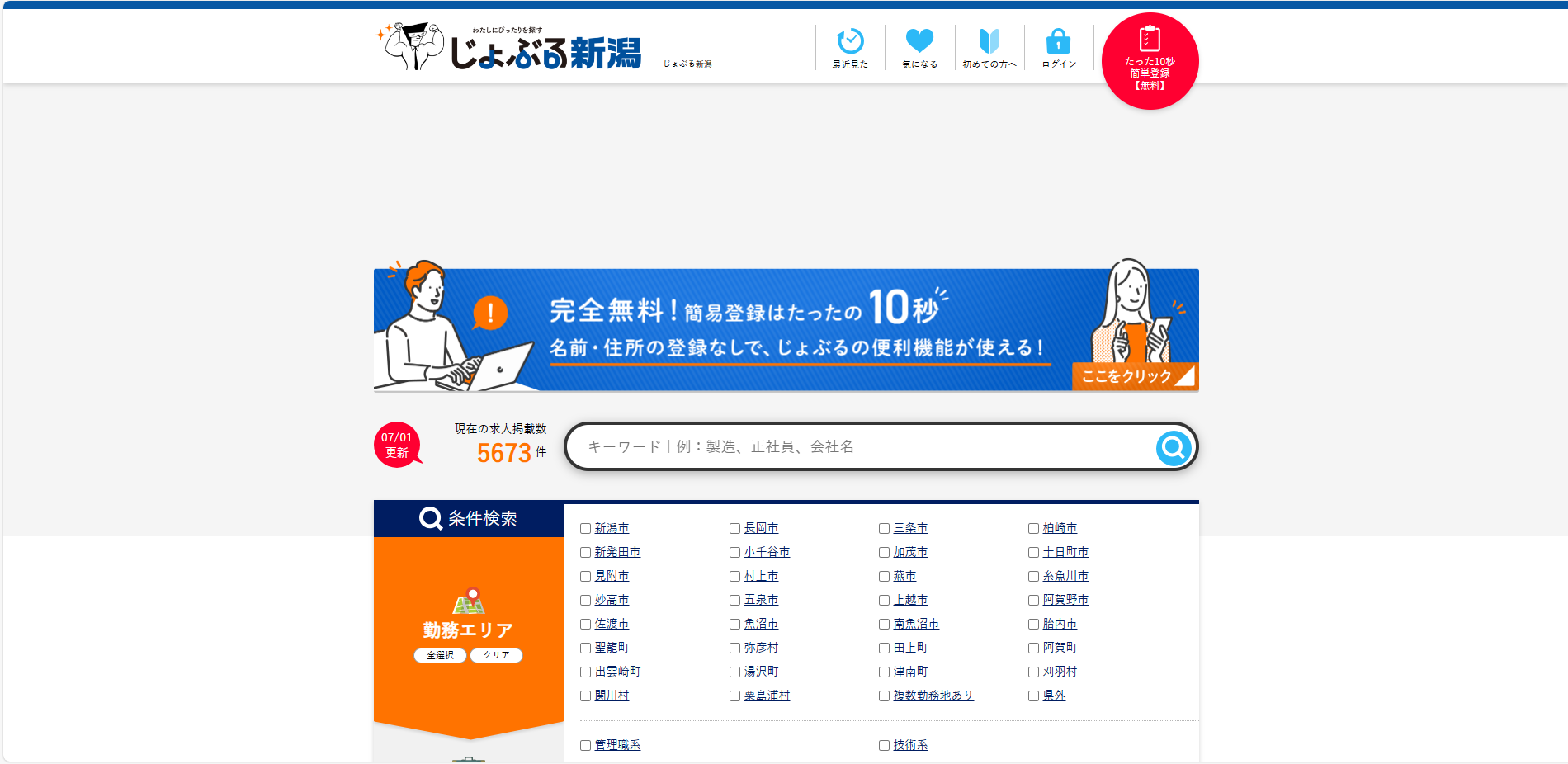Click the 全選択 button under 勤務エリア
Screen dimensions: 1568x764
440,655
